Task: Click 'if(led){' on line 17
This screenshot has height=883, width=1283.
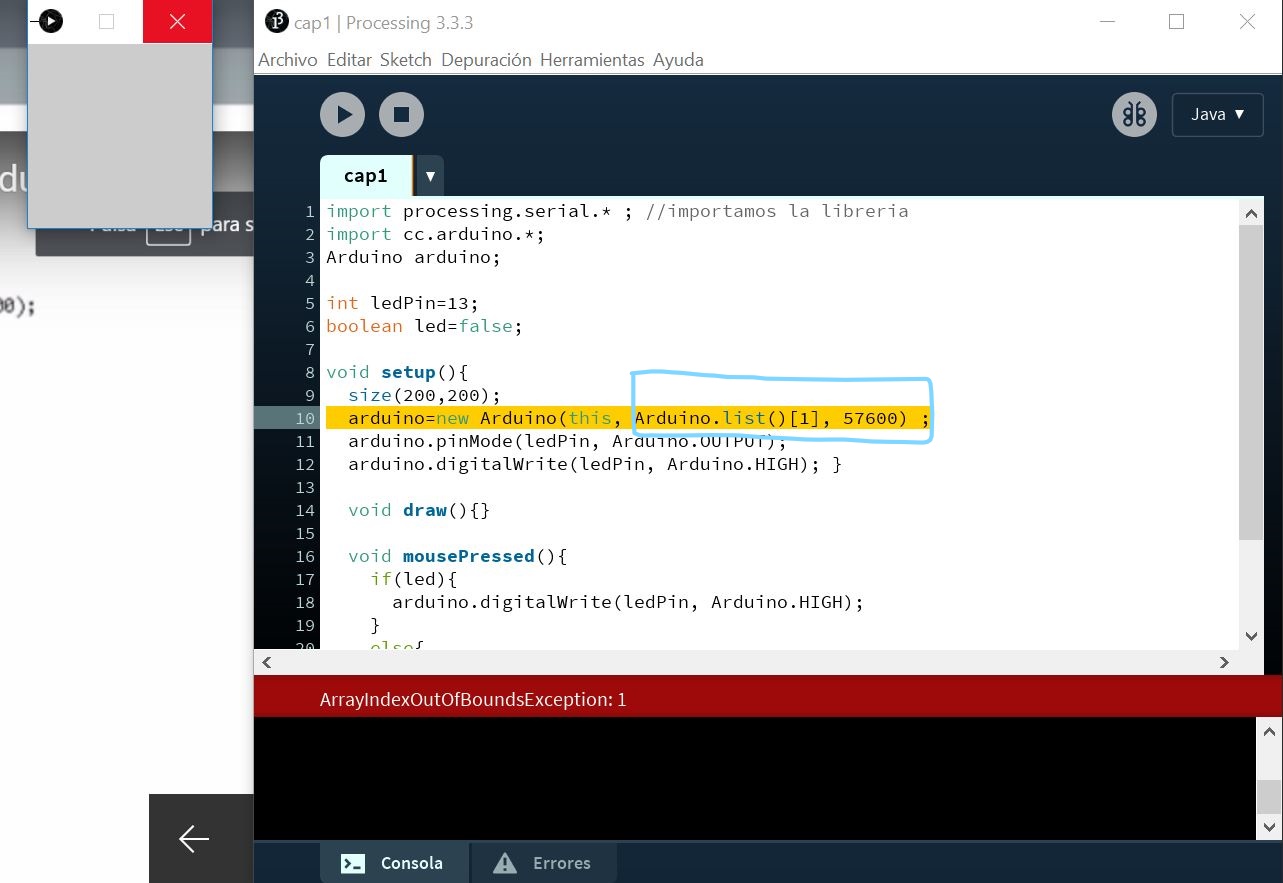Action: [x=413, y=579]
